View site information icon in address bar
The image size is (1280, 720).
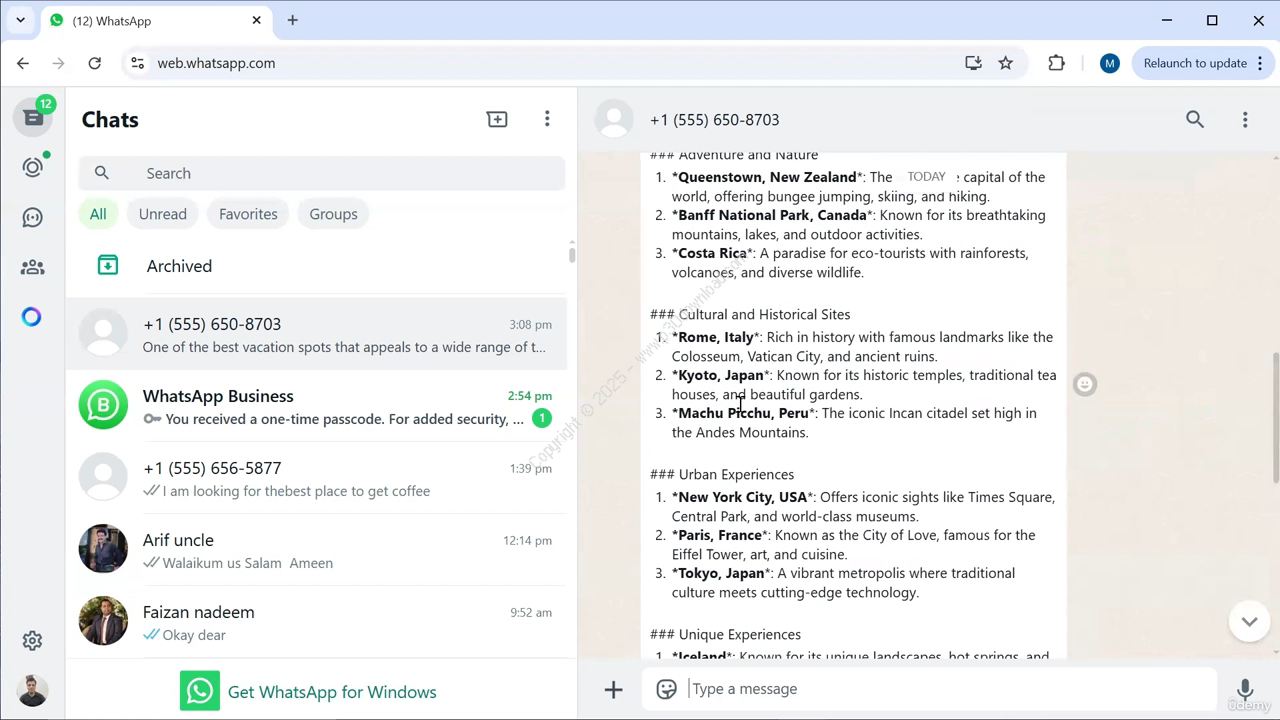tap(138, 63)
